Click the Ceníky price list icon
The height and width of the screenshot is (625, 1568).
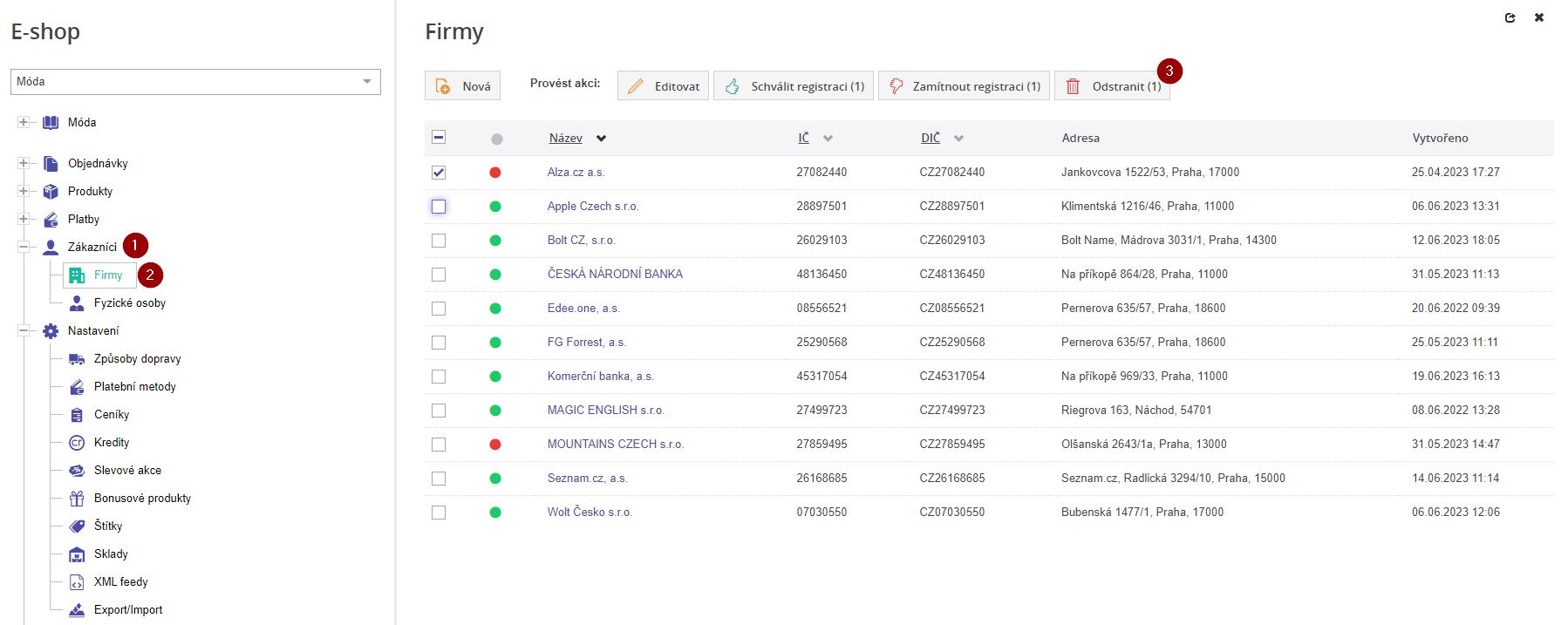[77, 414]
